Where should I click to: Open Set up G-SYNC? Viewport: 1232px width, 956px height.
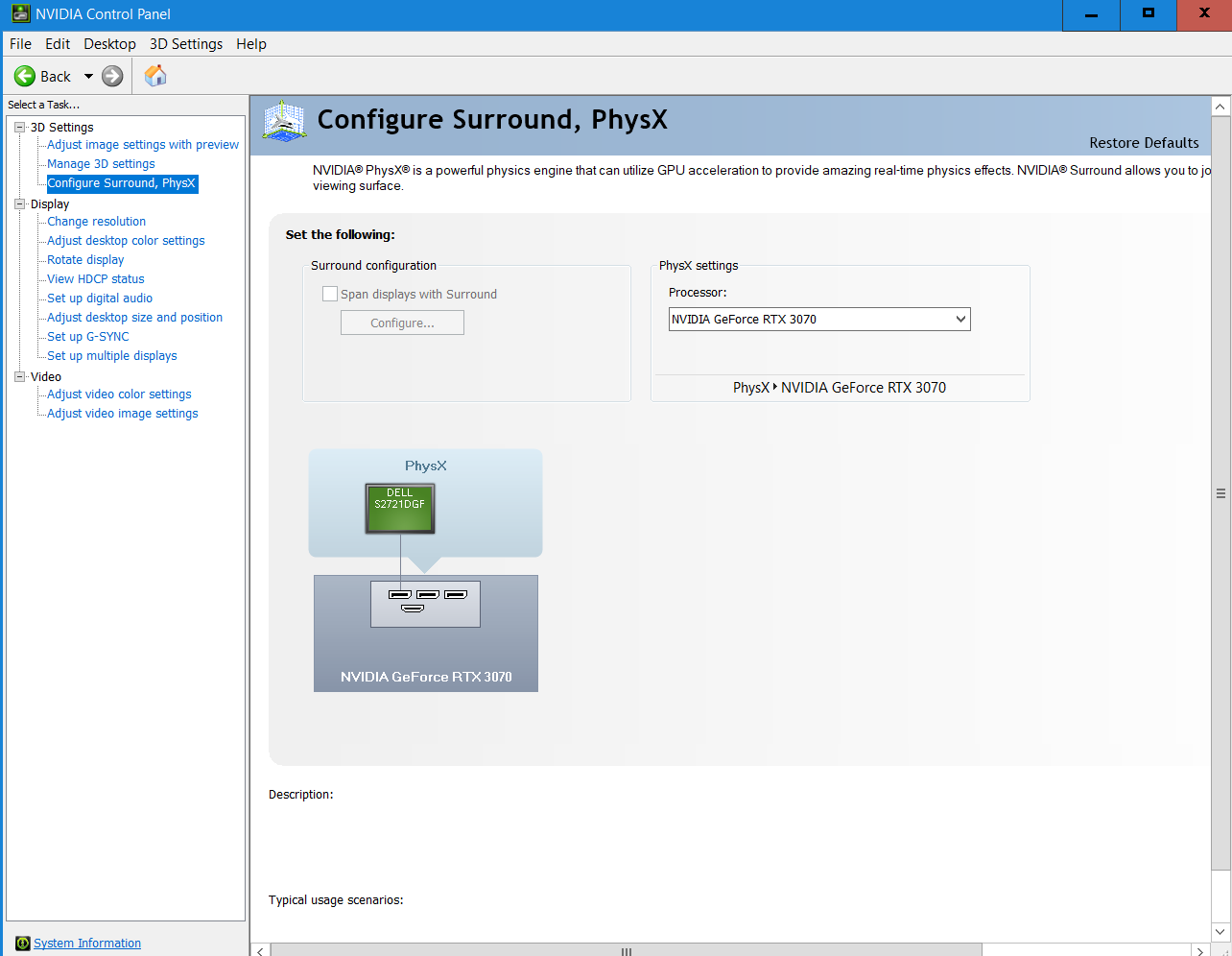pyautogui.click(x=88, y=337)
